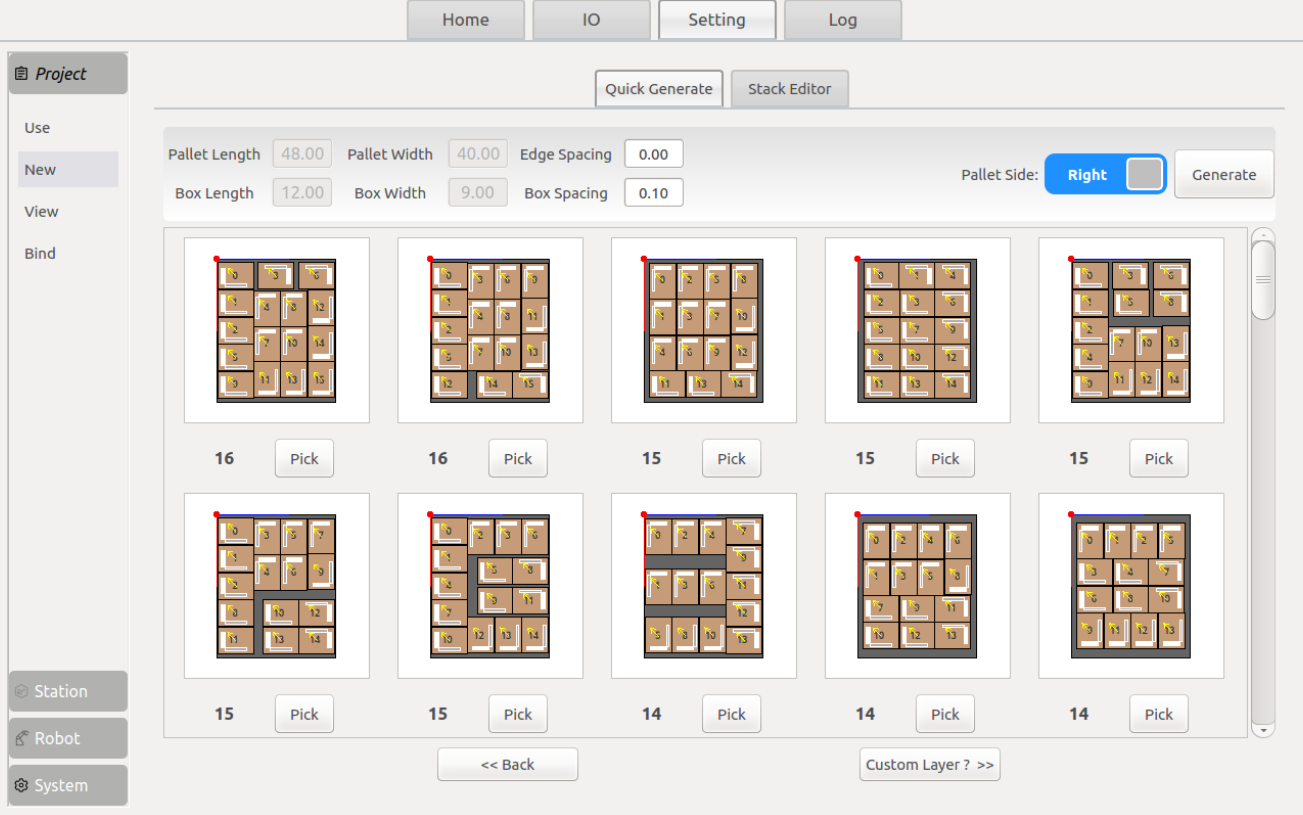Click the Box Spacing input field
The width and height of the screenshot is (1303, 815).
pyautogui.click(x=654, y=193)
